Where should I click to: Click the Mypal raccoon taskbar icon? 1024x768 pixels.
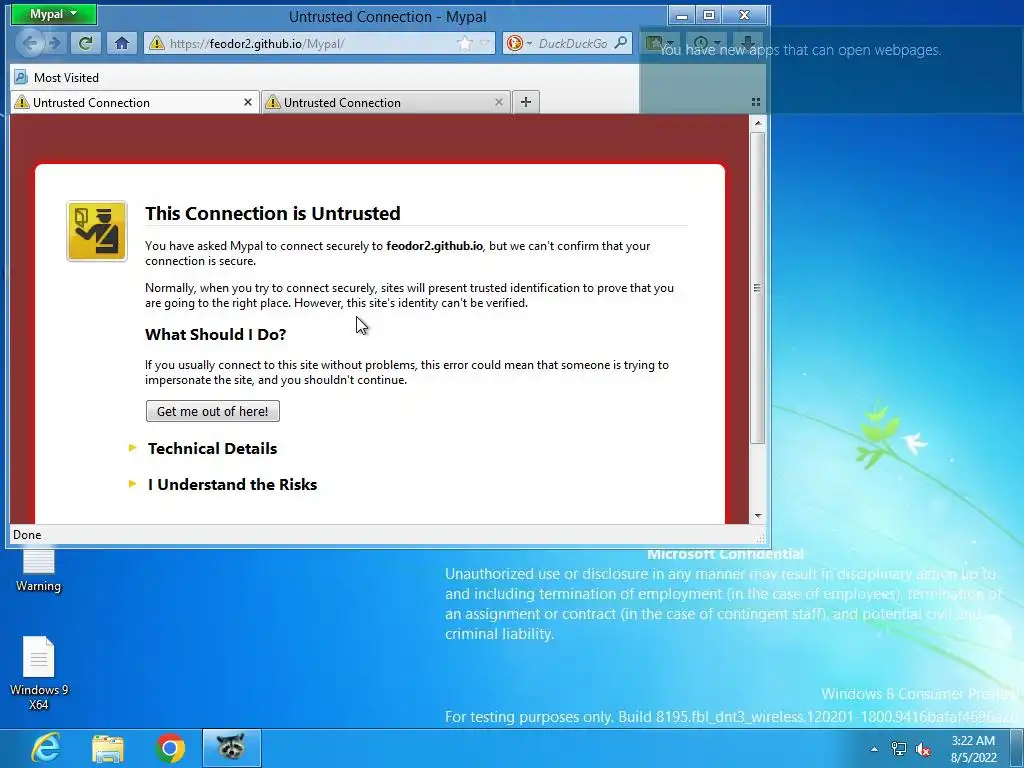pos(231,748)
